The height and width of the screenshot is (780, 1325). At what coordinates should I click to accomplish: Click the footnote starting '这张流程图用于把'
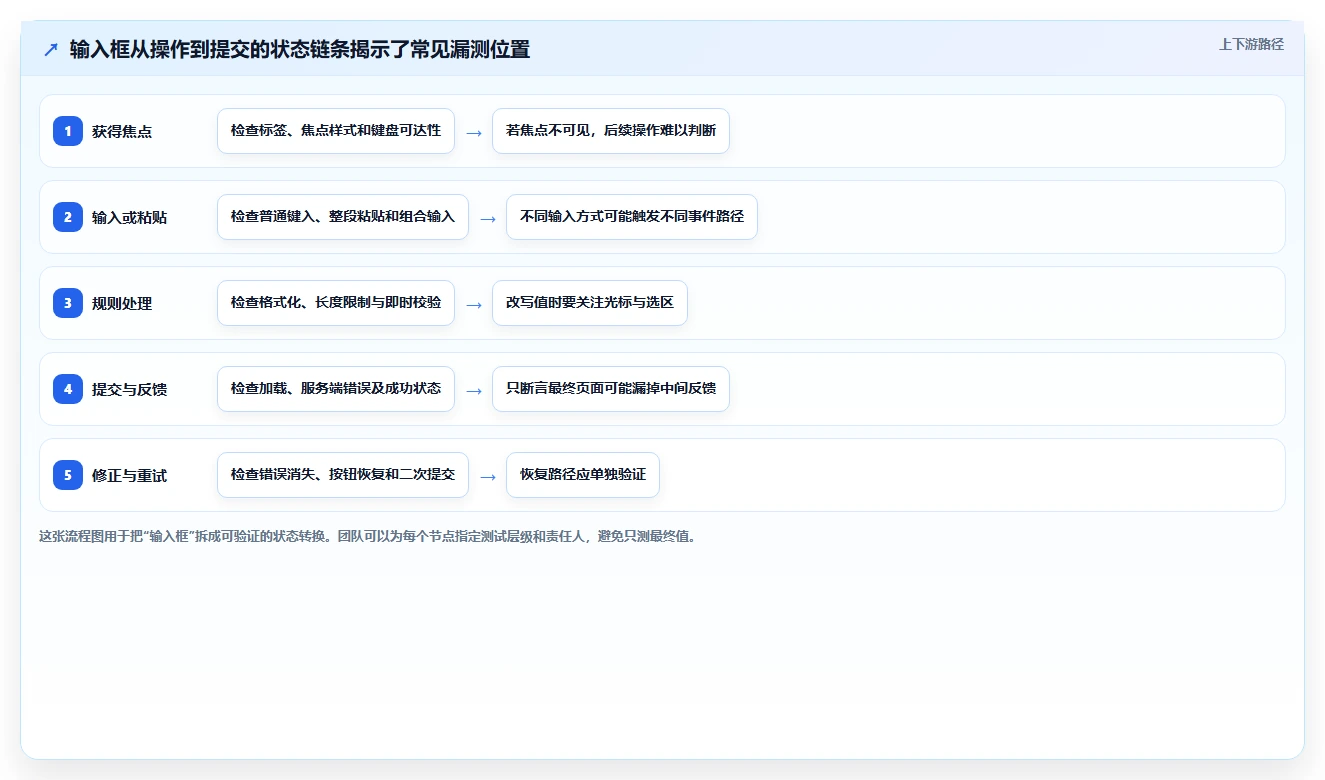click(x=367, y=536)
